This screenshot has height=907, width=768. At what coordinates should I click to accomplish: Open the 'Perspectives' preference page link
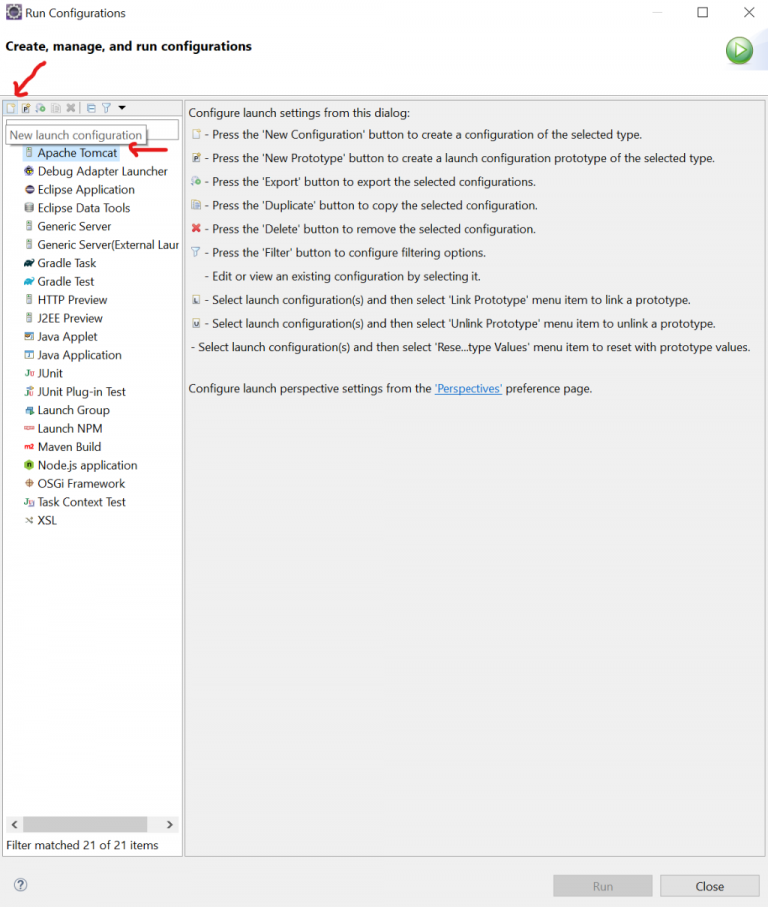468,388
